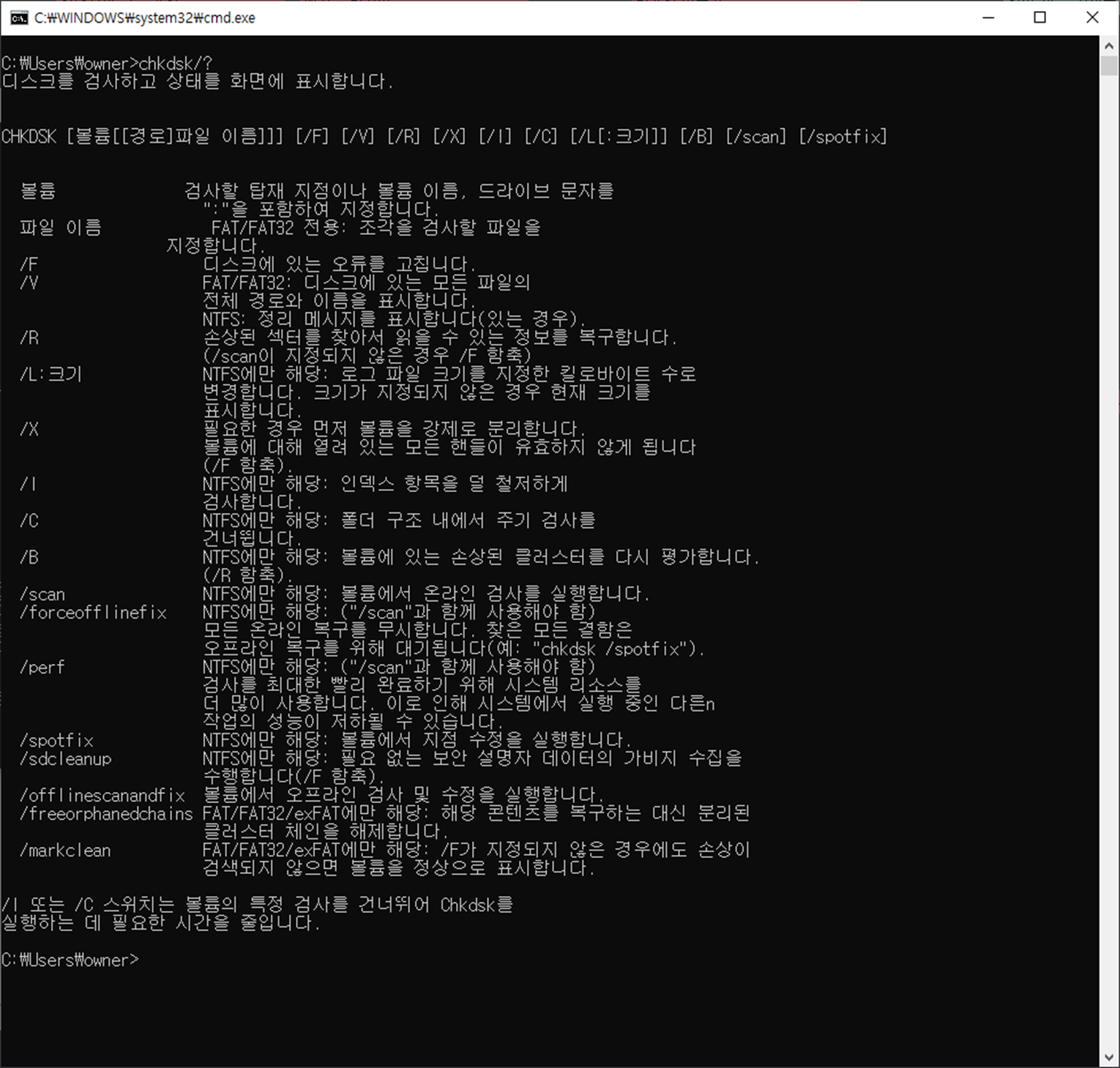
Task: Click the '/B' switch label
Action: pyautogui.click(x=29, y=557)
